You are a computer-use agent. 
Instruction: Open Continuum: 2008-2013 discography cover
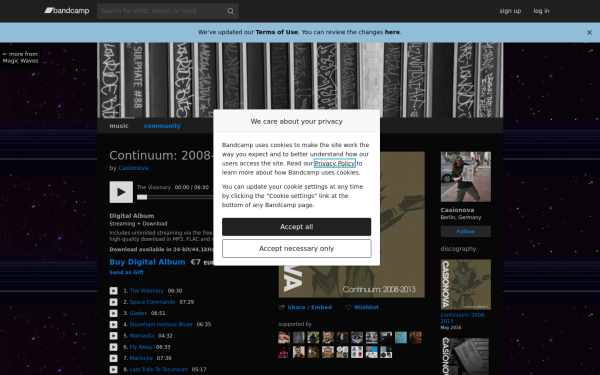466,285
